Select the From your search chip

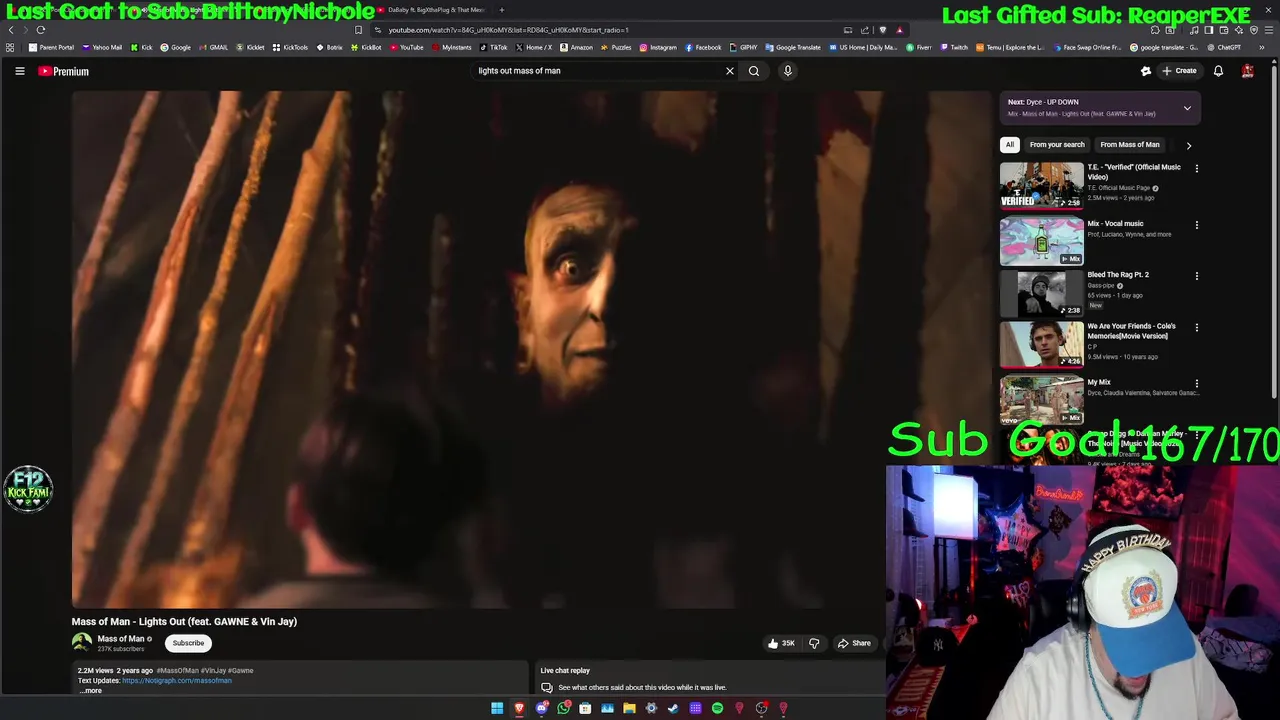(x=1057, y=145)
